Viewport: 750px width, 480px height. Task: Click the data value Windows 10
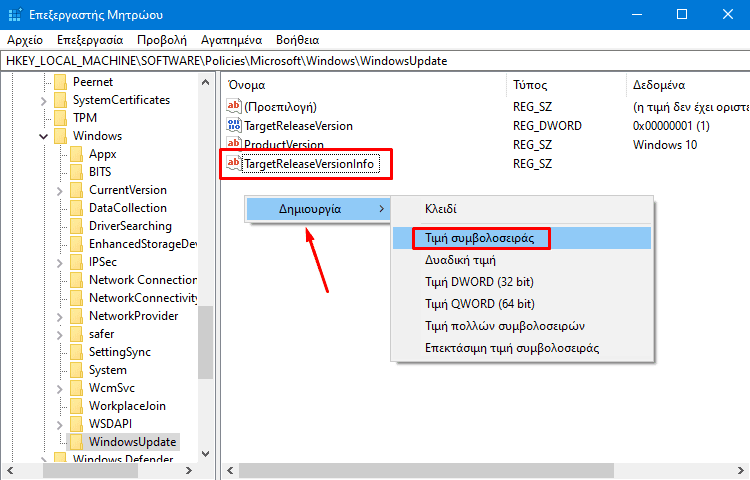click(665, 144)
